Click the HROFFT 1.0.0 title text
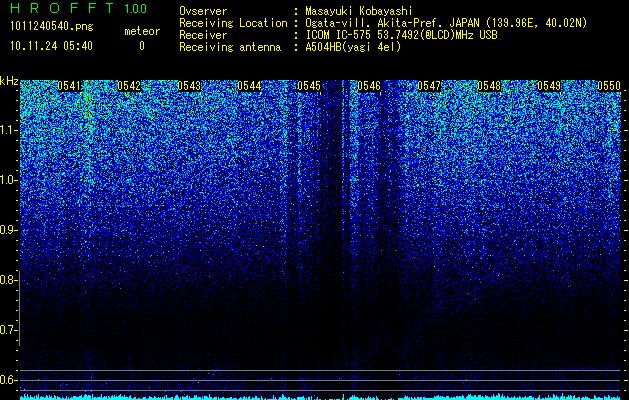The image size is (629, 400). tap(79, 8)
